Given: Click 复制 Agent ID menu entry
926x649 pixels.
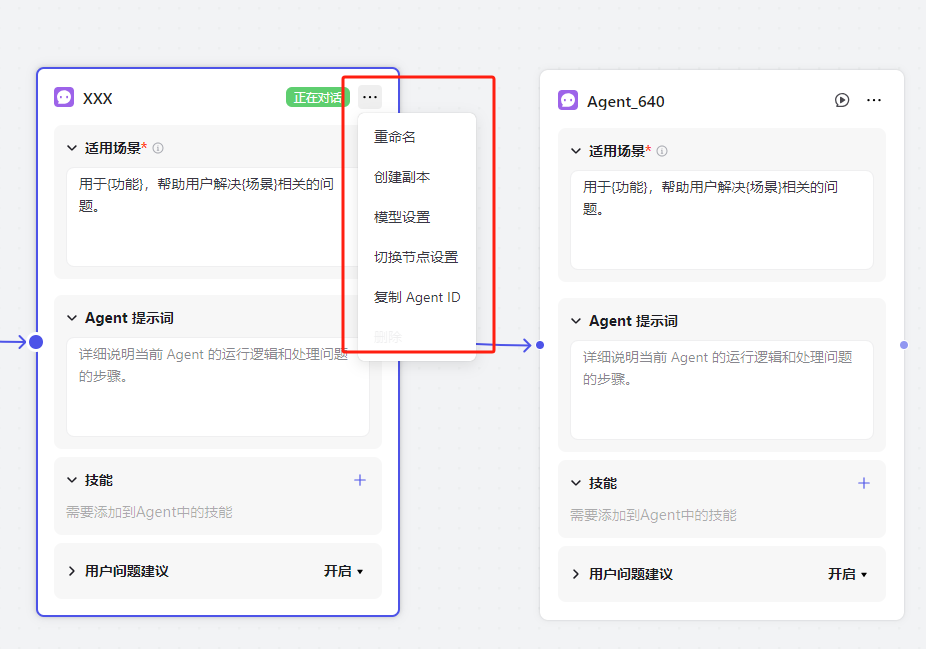Looking at the screenshot, I should (417, 297).
